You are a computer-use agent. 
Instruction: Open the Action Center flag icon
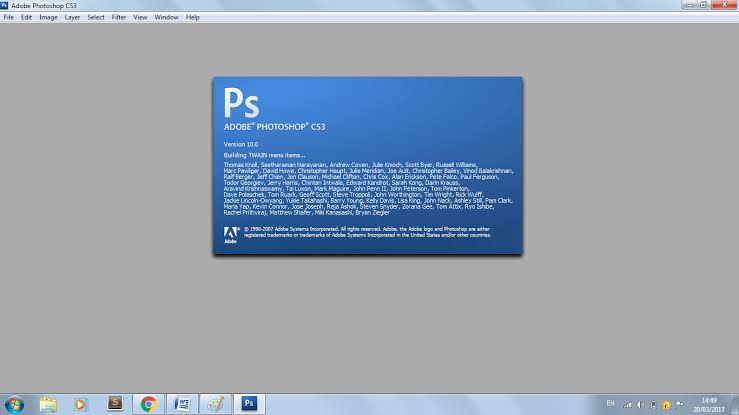click(680, 404)
